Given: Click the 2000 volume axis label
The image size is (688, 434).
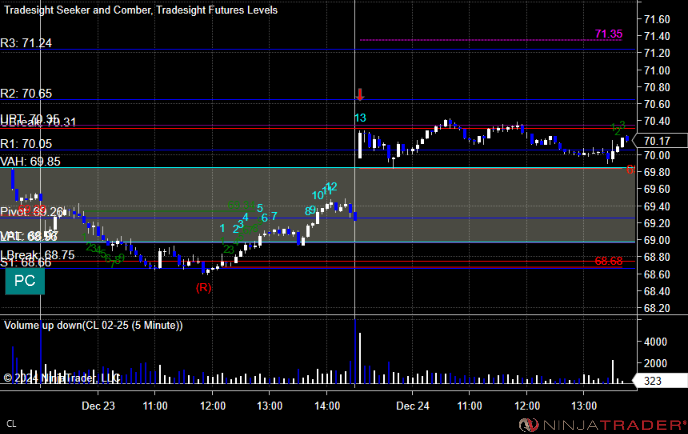Looking at the screenshot, I should [x=655, y=363].
